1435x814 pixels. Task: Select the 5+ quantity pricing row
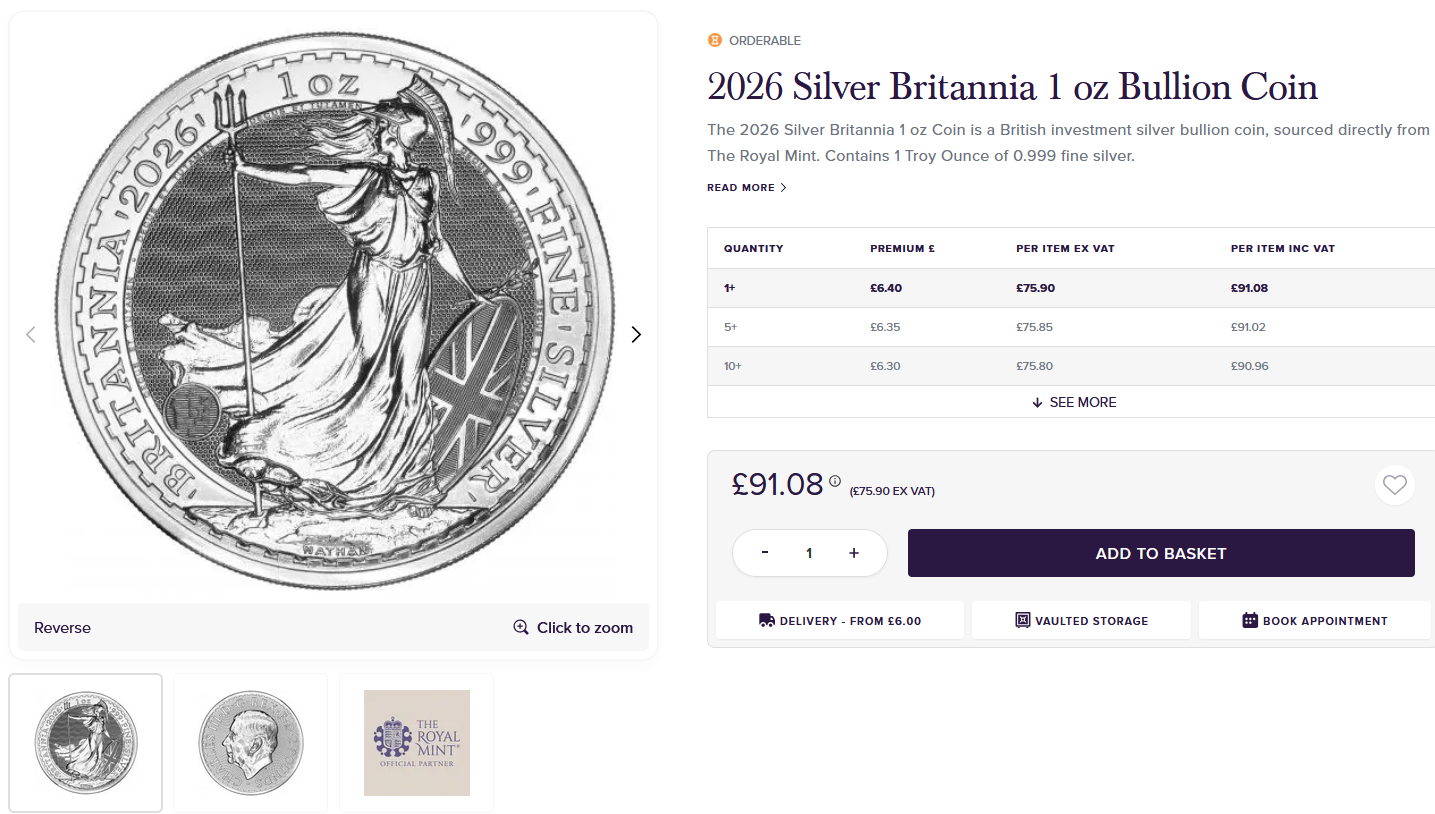click(1070, 327)
